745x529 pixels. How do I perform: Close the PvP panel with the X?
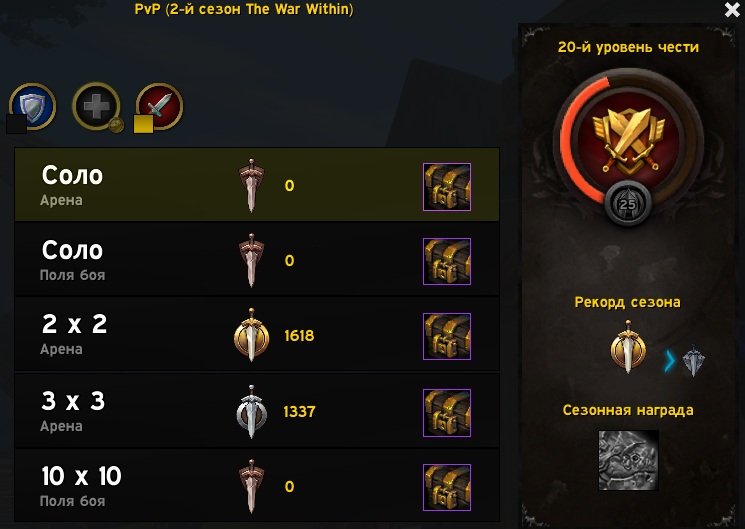(x=732, y=10)
